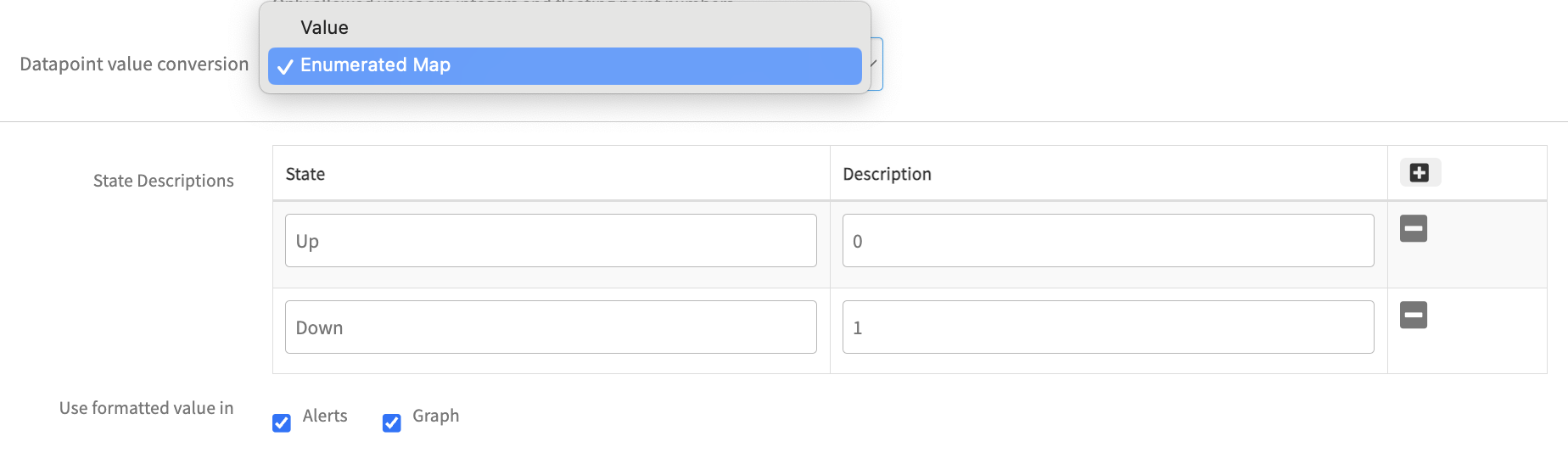Toggle the Alerts checkbox
This screenshot has width=1568, height=453.
(x=282, y=422)
